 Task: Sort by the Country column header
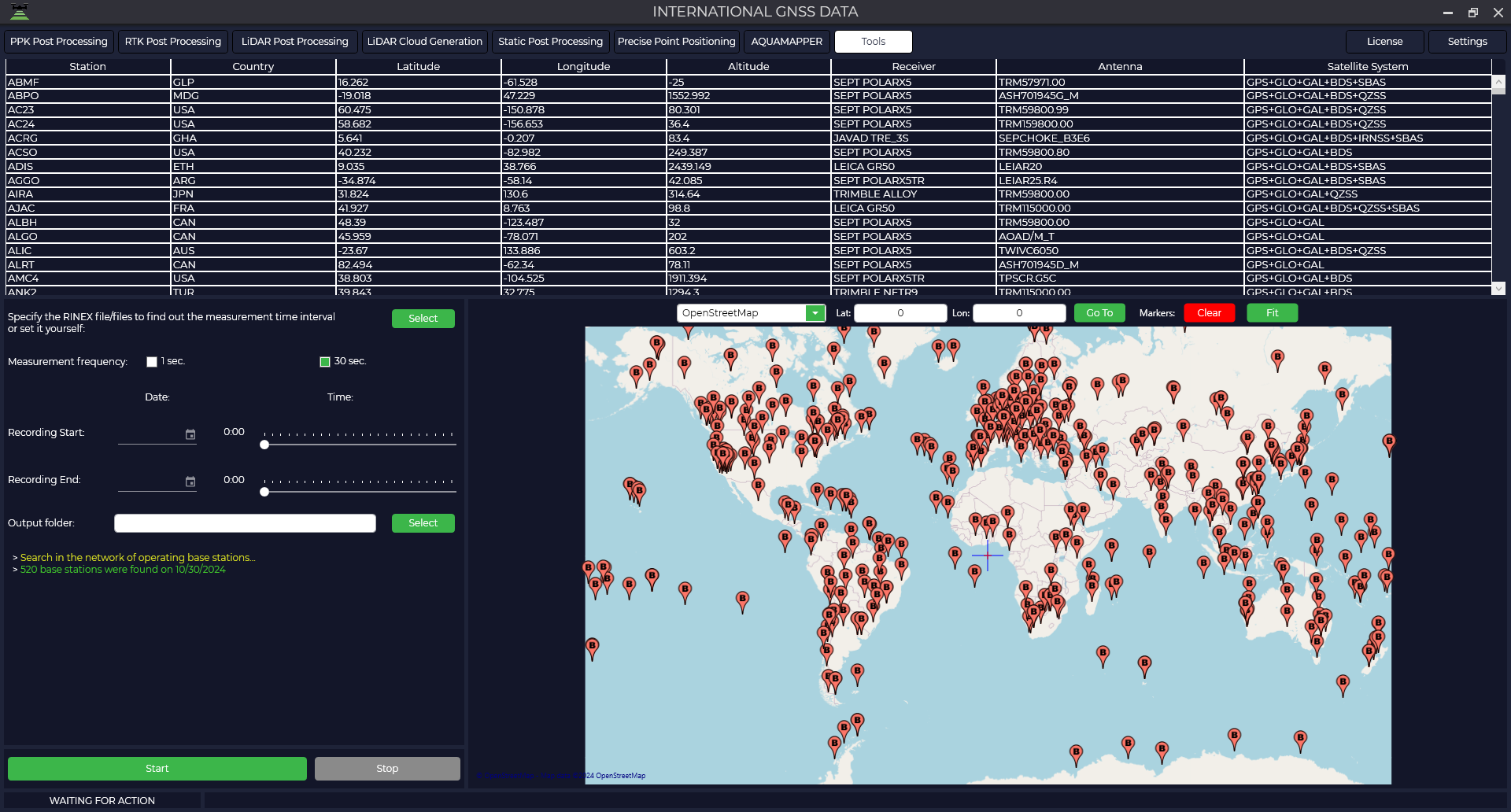coord(253,66)
